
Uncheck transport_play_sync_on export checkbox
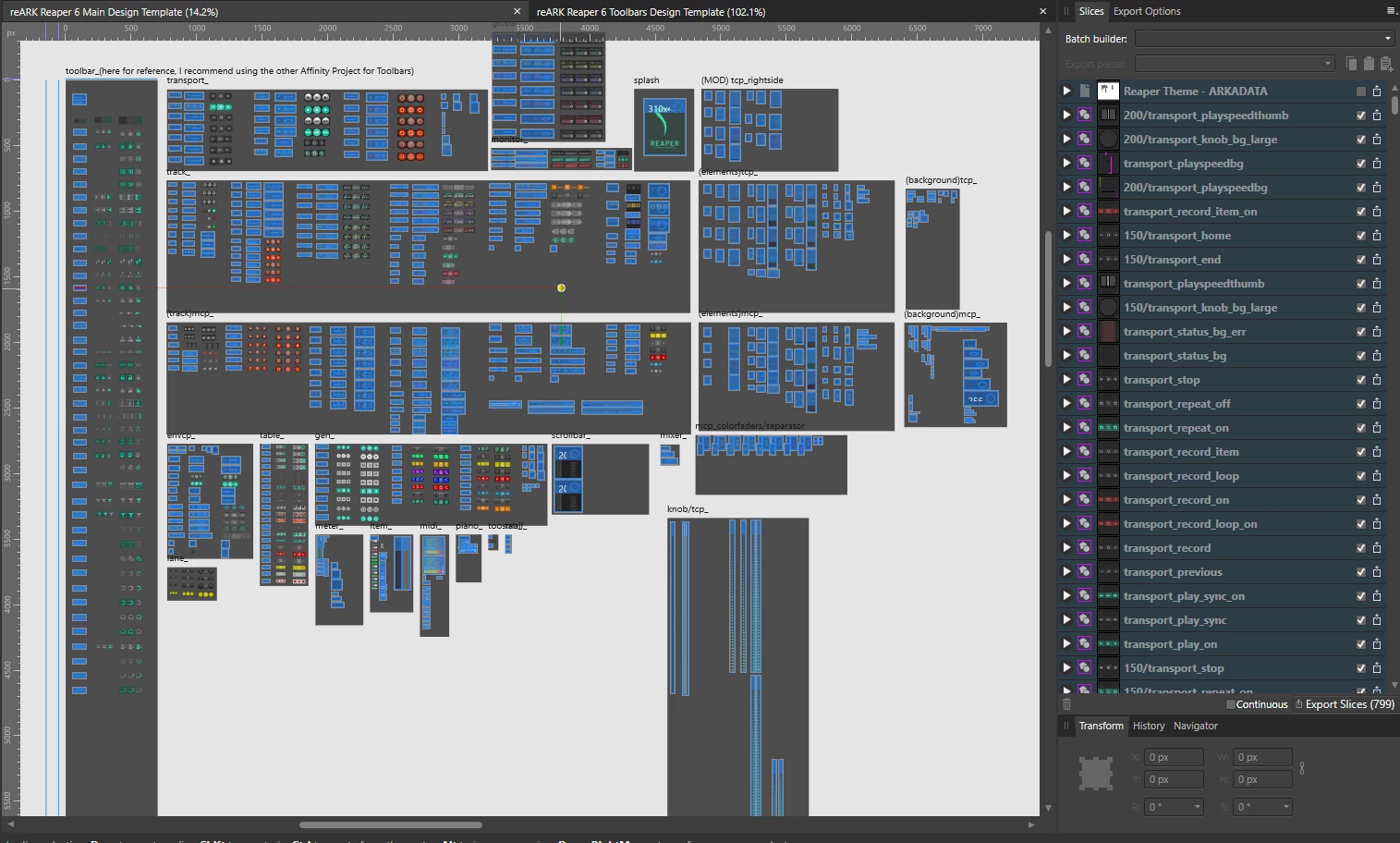1360,596
